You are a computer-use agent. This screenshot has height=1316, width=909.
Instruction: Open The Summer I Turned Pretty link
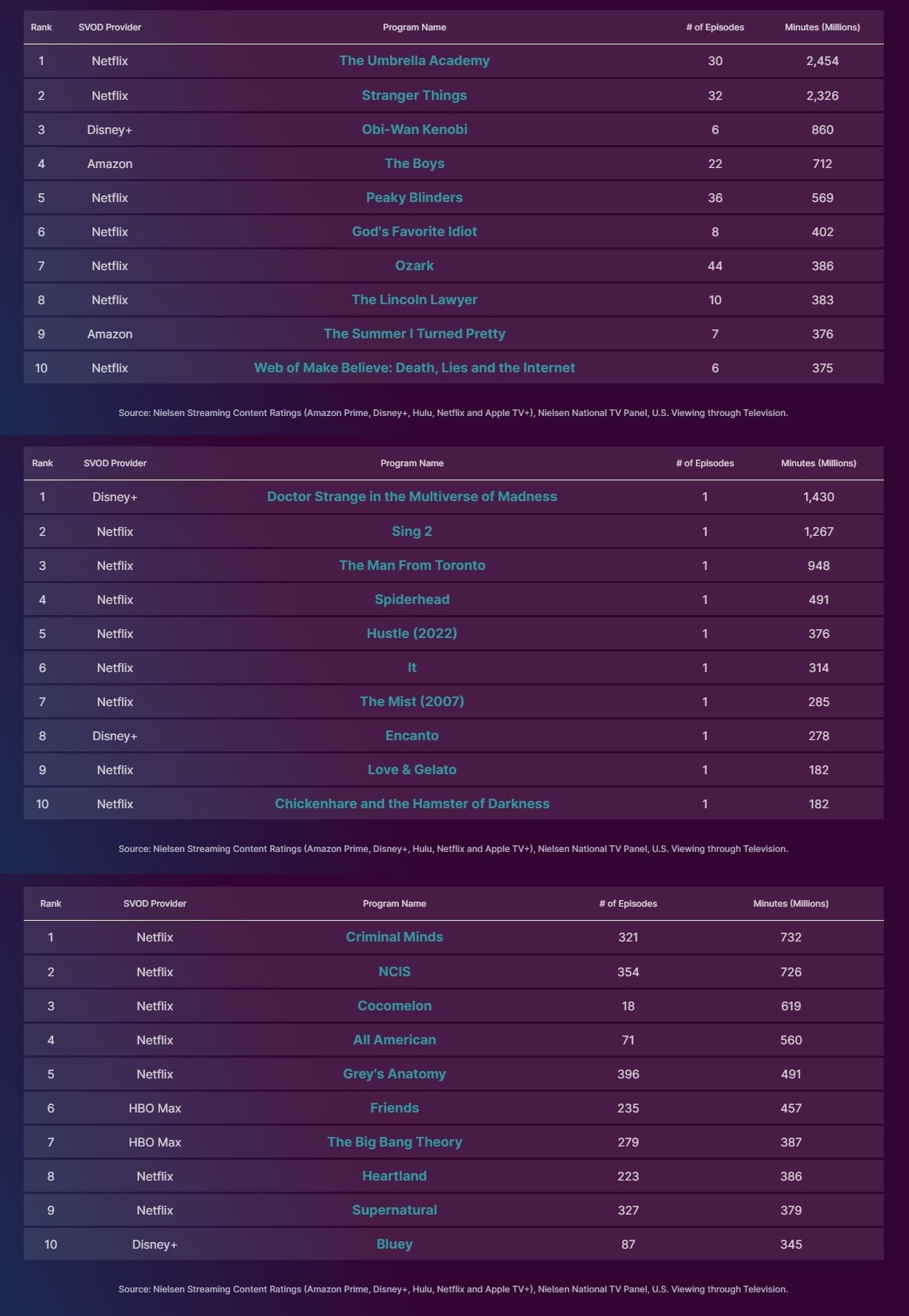[414, 334]
